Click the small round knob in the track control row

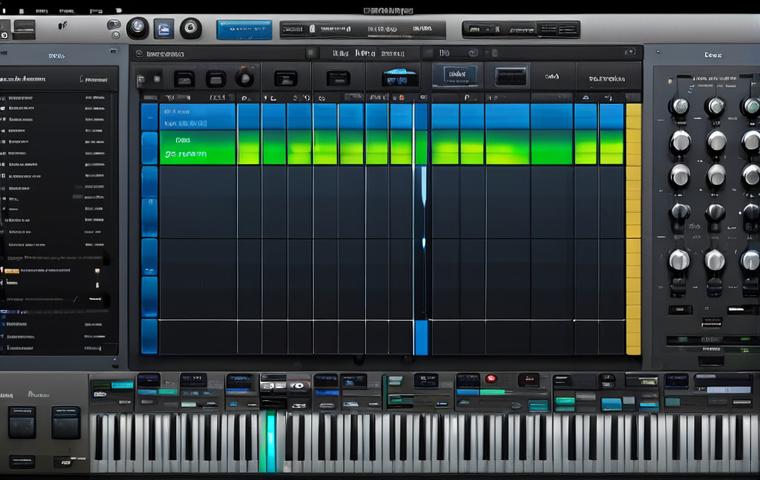coord(245,78)
